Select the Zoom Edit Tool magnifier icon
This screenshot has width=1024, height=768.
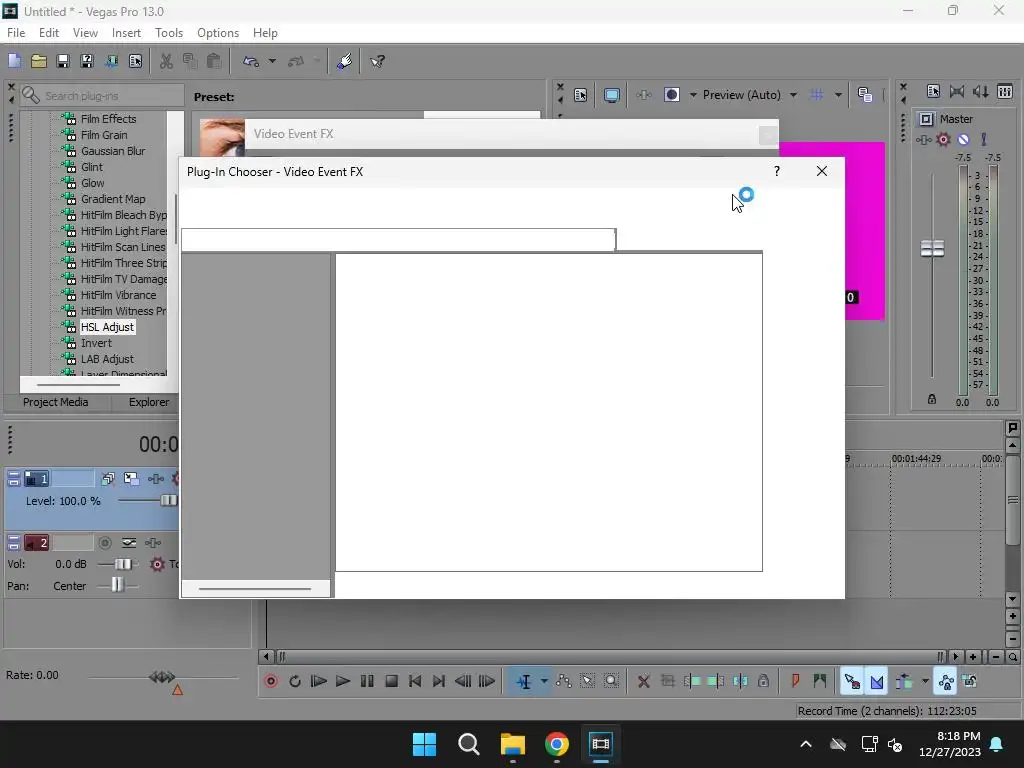[611, 682]
